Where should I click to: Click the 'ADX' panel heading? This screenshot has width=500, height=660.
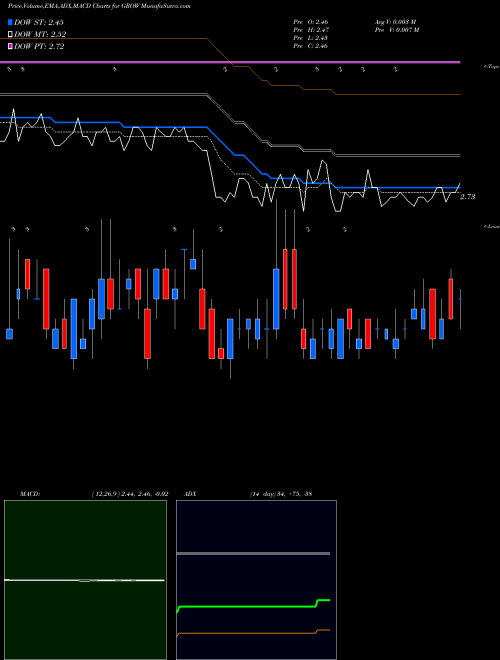tap(190, 494)
